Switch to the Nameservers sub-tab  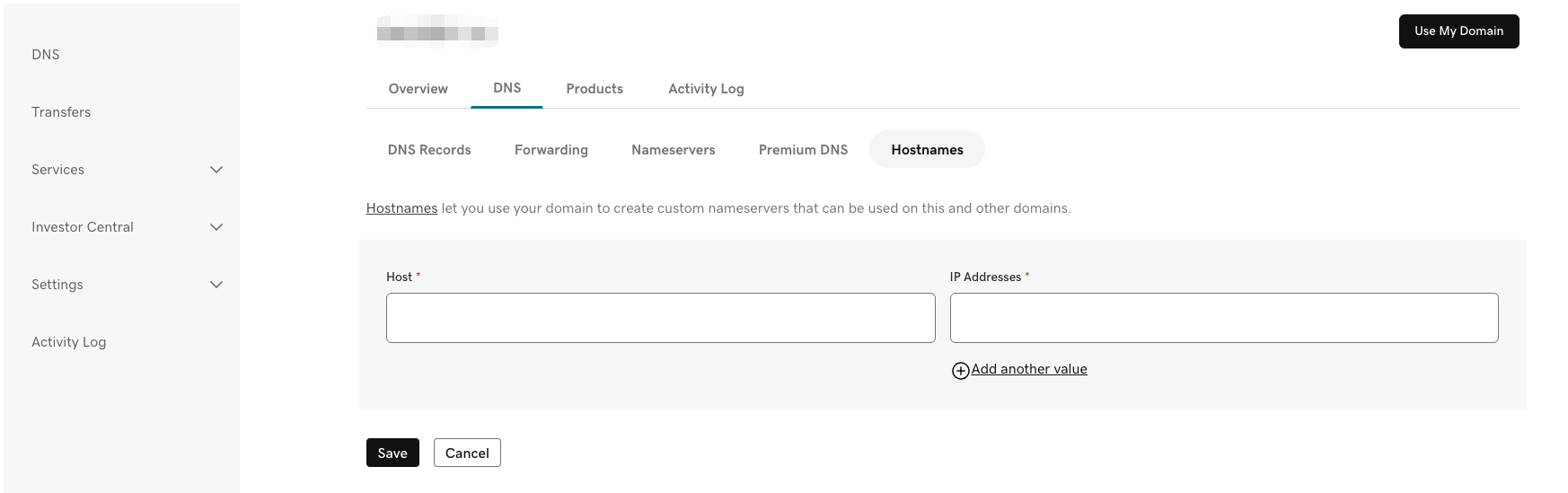[673, 150]
